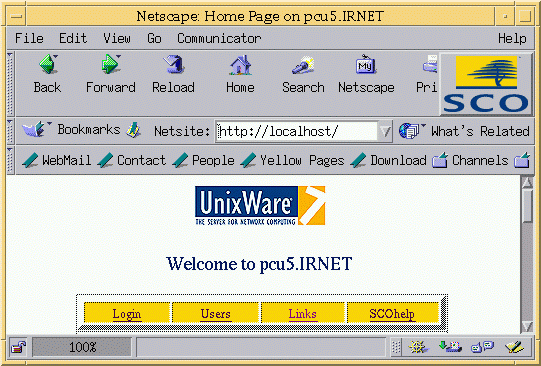Open the Mailbox icon in component bar

pyautogui.click(x=450, y=347)
